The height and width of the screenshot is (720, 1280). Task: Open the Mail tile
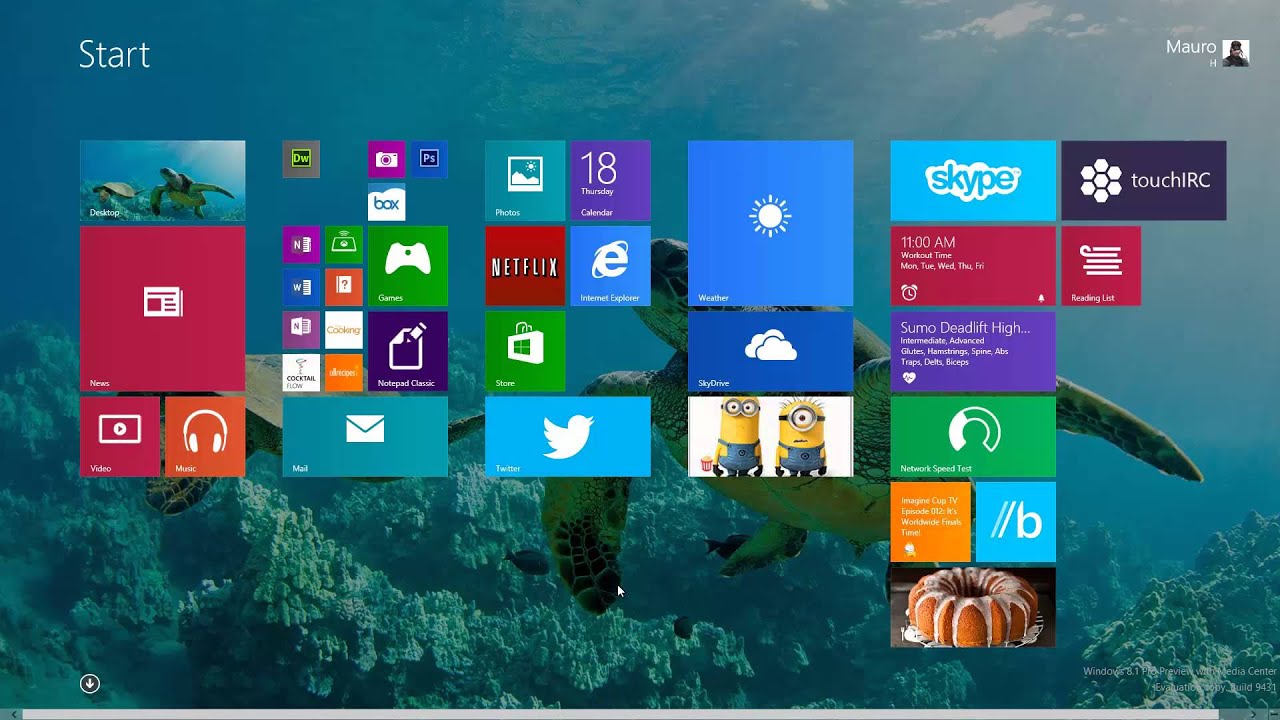pyautogui.click(x=365, y=436)
